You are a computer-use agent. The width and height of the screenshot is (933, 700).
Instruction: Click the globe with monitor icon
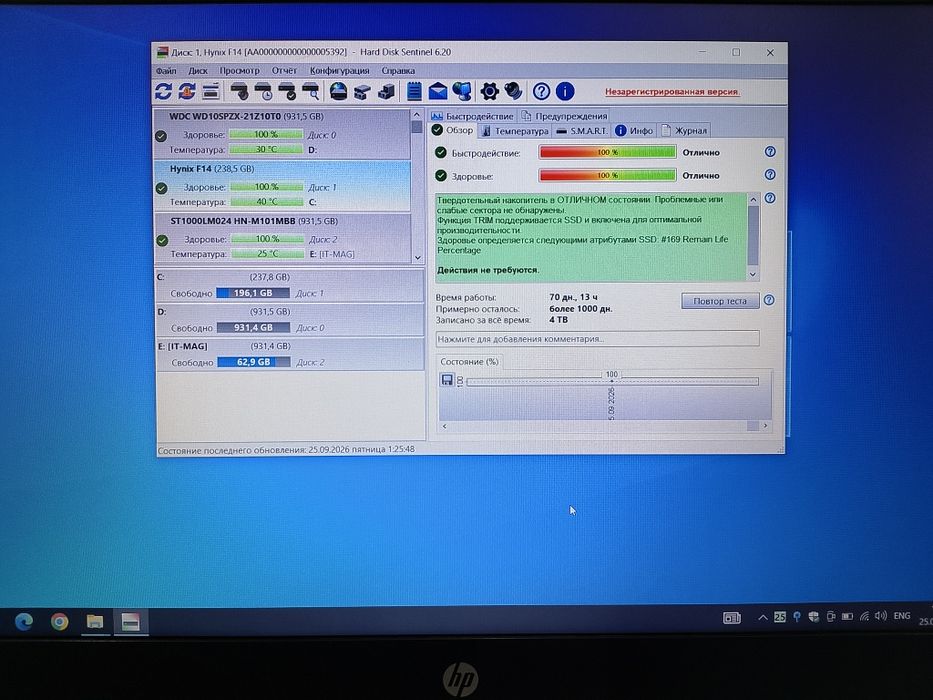(462, 91)
